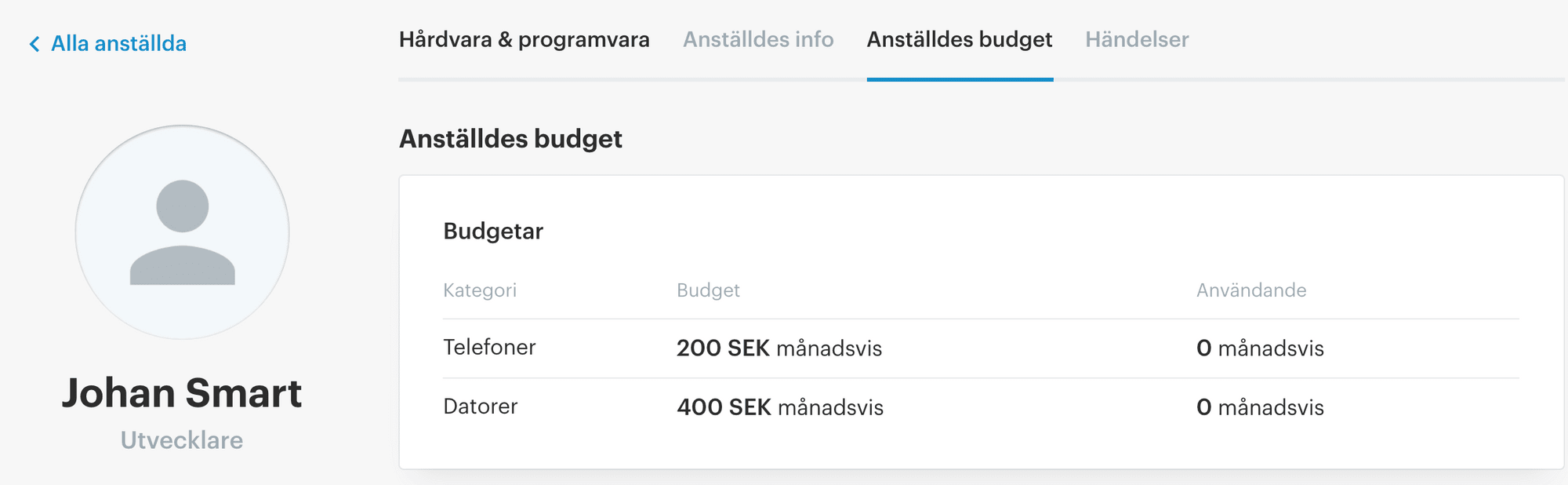Select the Anställdes budget tab
The height and width of the screenshot is (485, 1568).
(x=960, y=39)
